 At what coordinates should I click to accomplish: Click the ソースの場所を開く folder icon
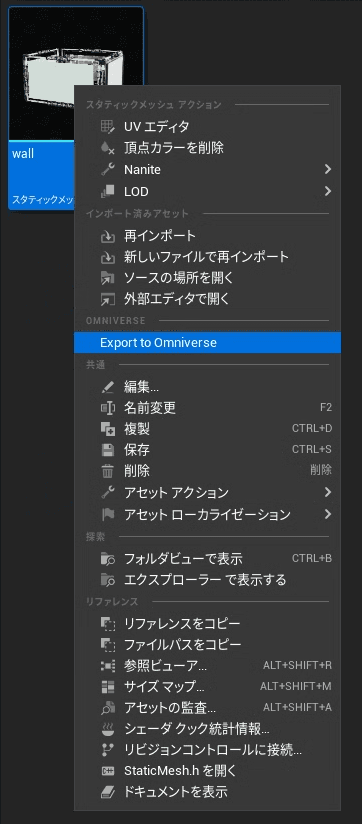click(x=107, y=279)
